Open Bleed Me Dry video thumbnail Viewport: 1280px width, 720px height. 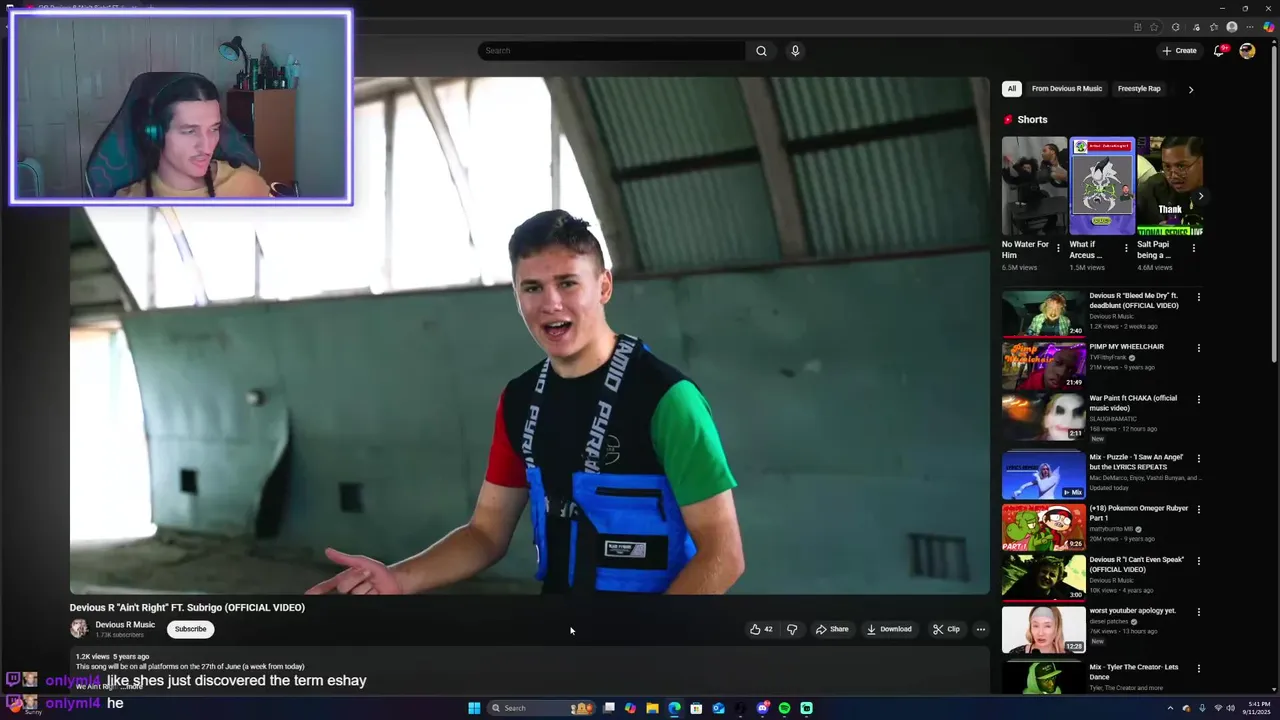pyautogui.click(x=1043, y=313)
